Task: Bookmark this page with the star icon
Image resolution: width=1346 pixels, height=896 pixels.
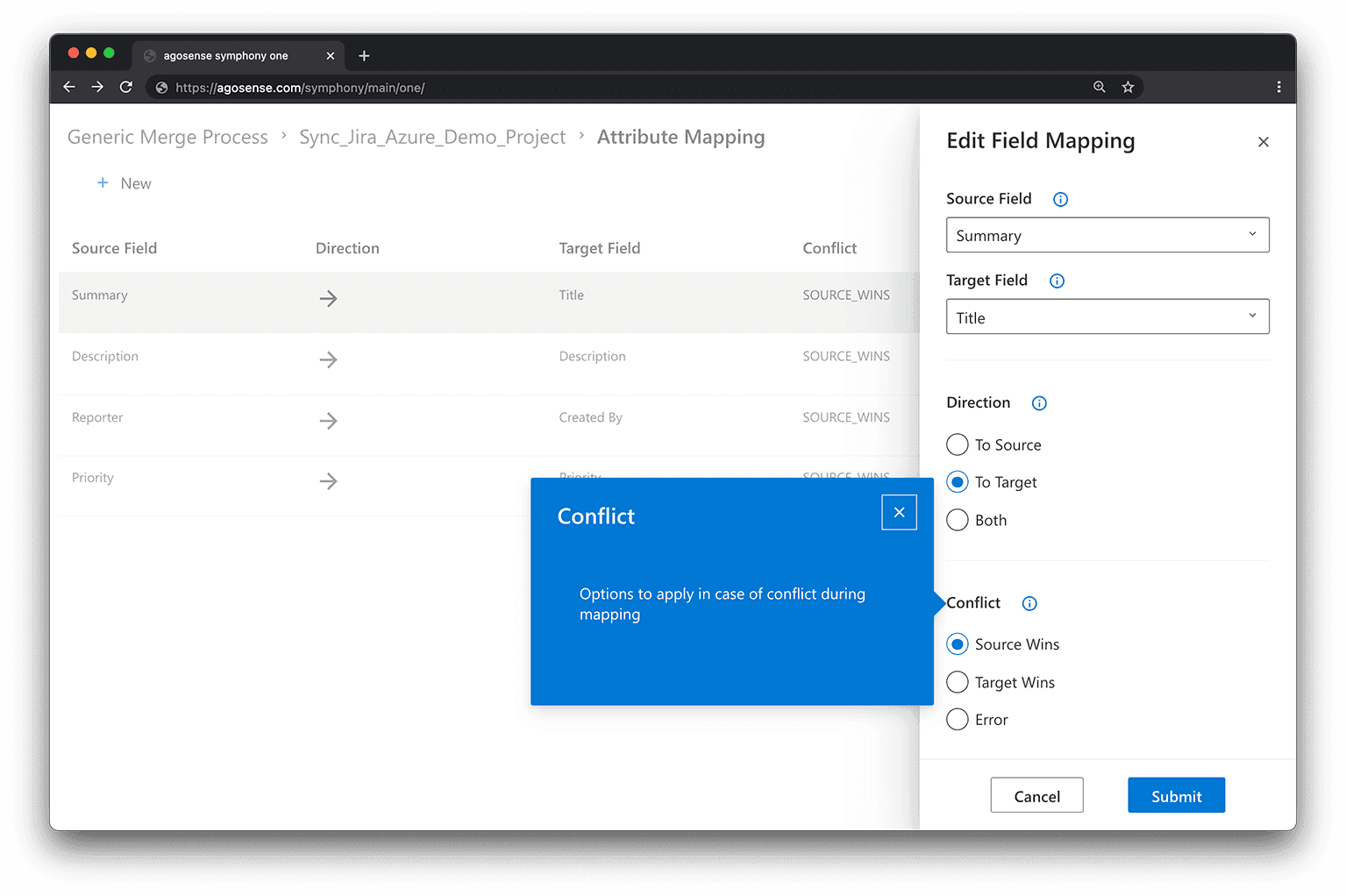Action: point(1128,87)
